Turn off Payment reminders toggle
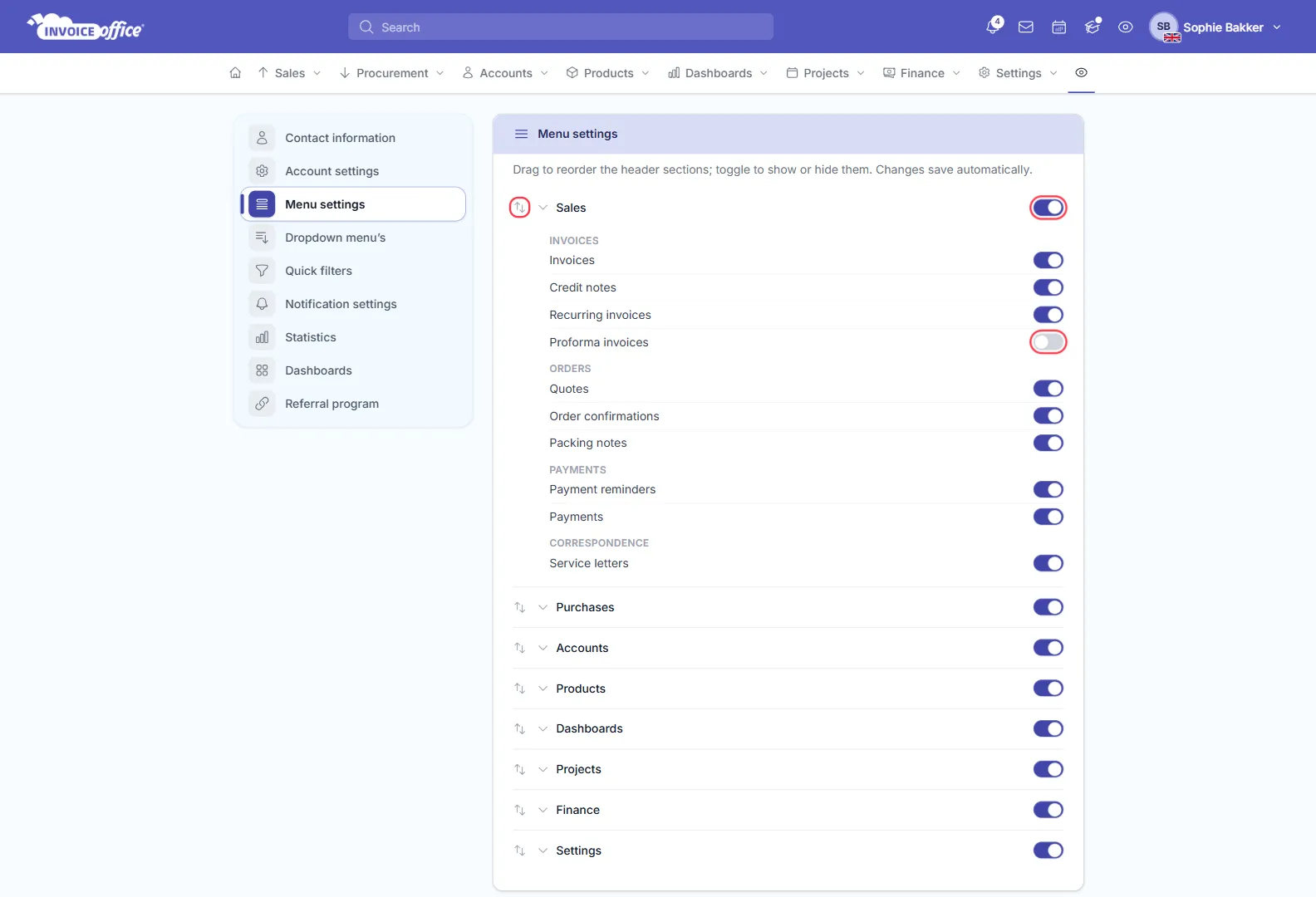Image resolution: width=1316 pixels, height=897 pixels. (x=1048, y=489)
